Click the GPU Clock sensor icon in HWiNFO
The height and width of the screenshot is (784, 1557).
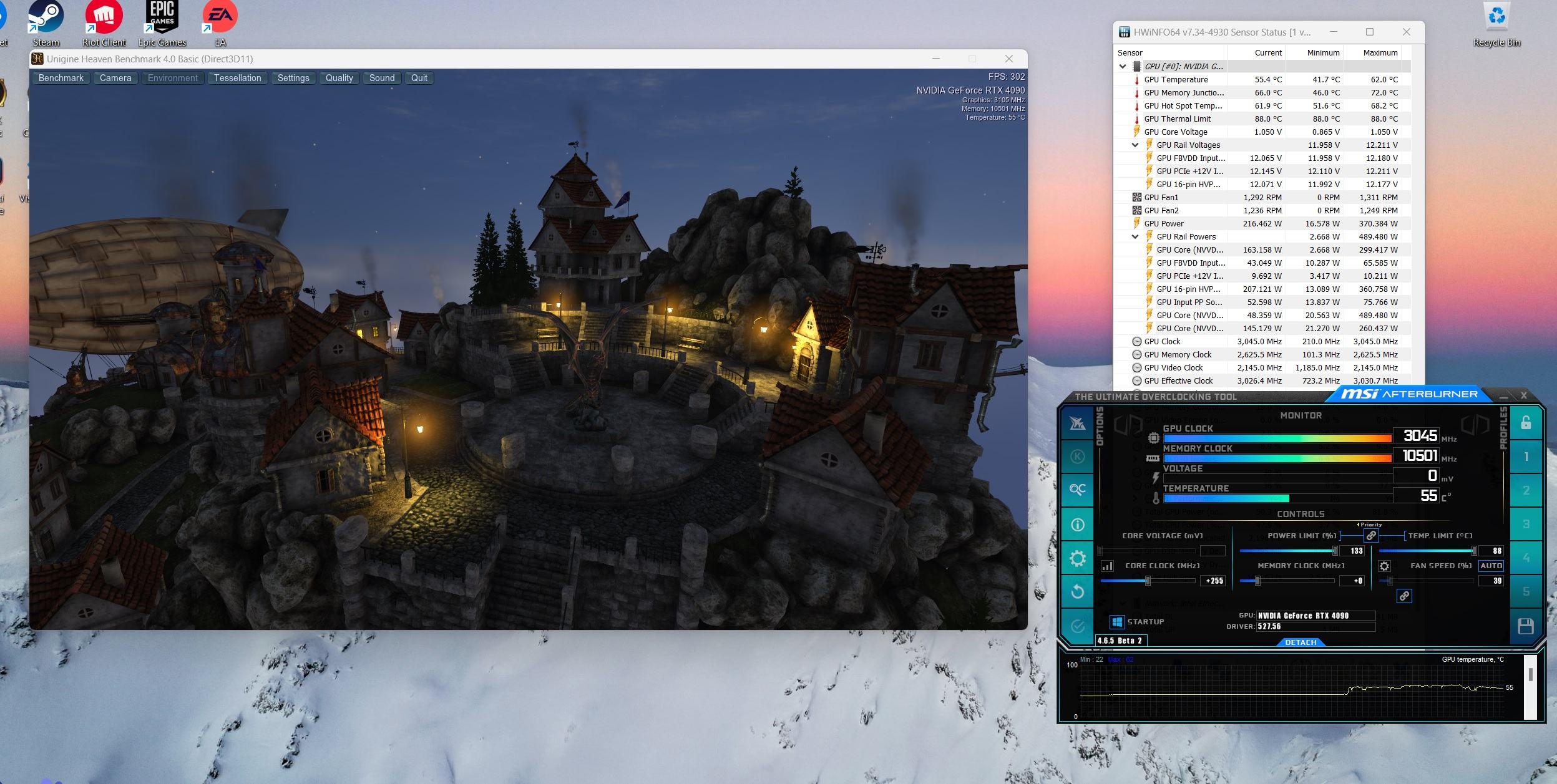click(x=1136, y=341)
